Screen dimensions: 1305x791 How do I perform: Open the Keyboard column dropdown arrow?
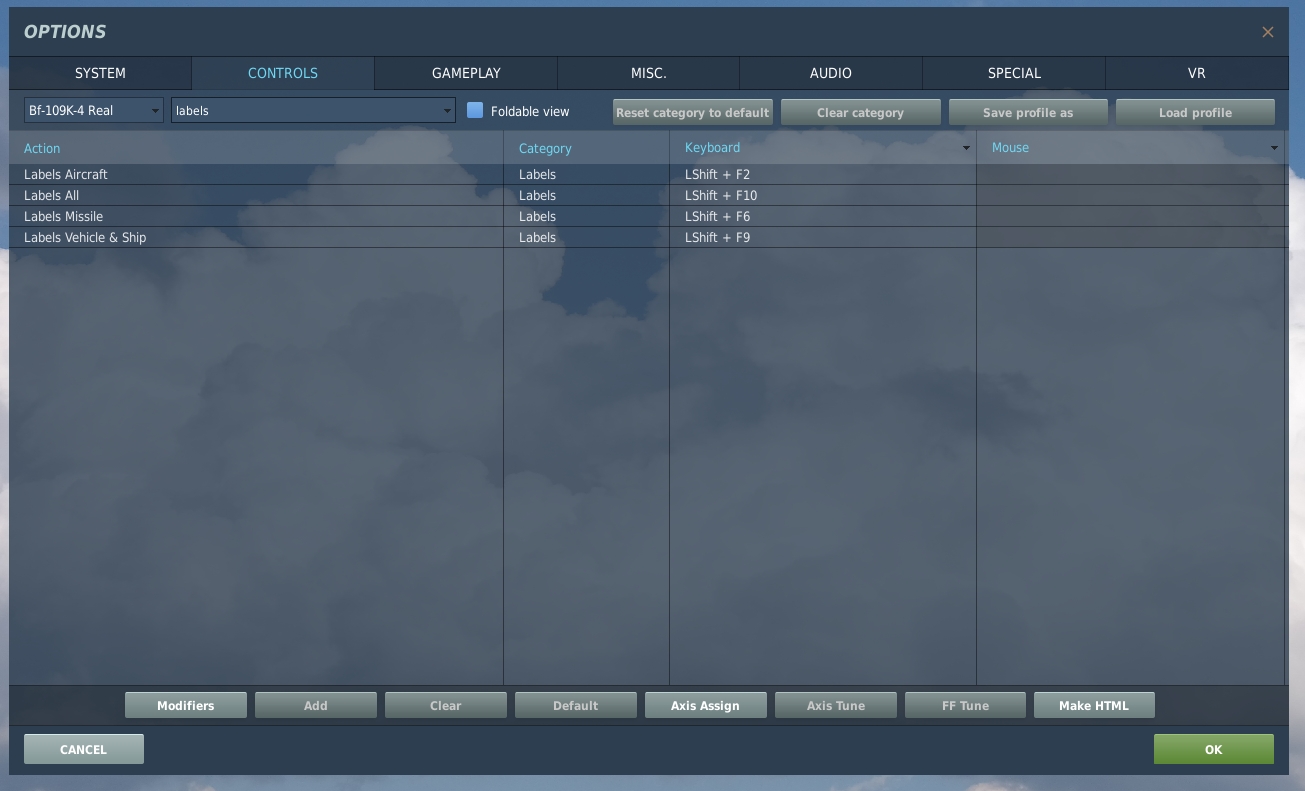966,148
